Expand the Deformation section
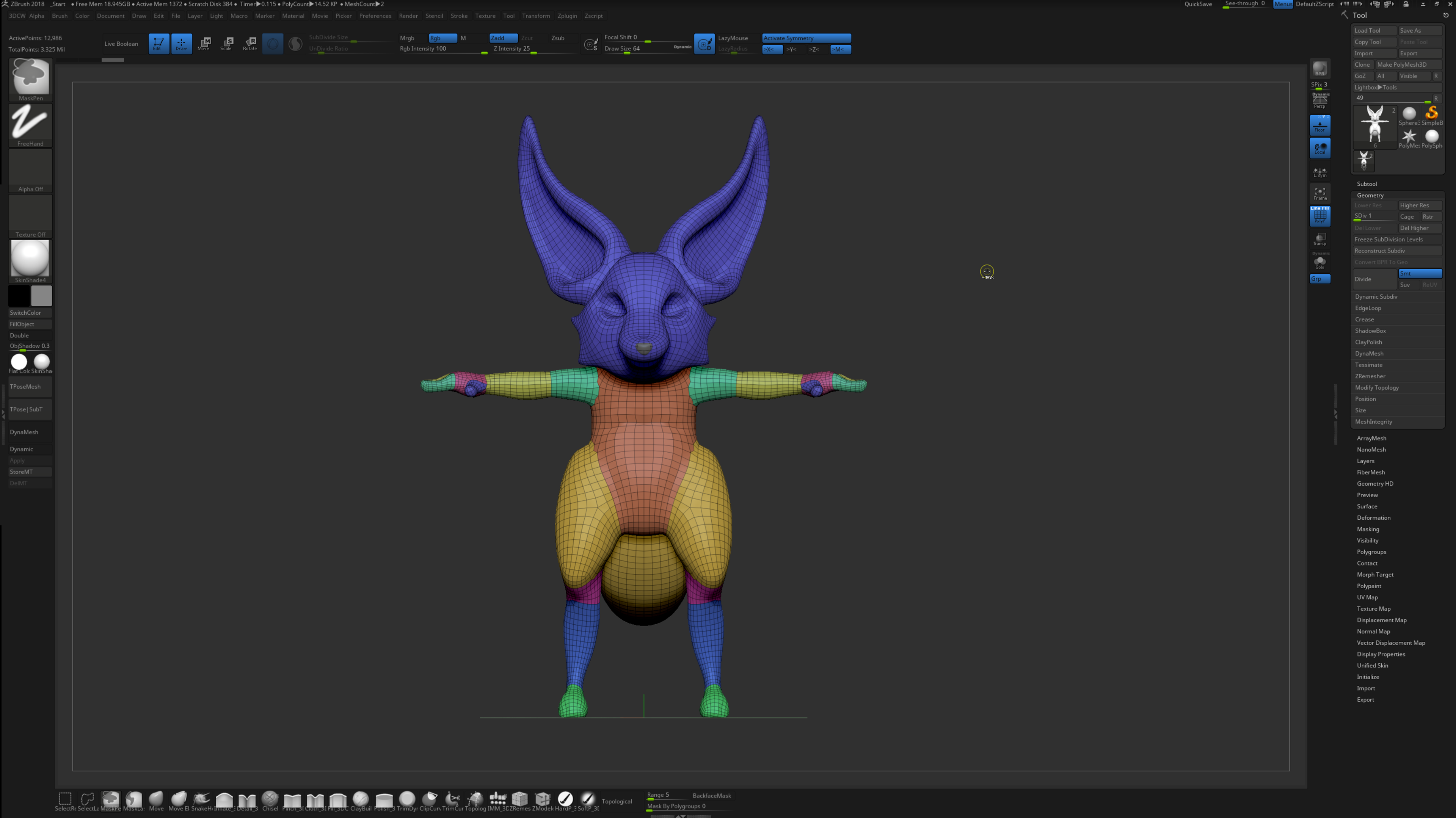 point(1373,518)
